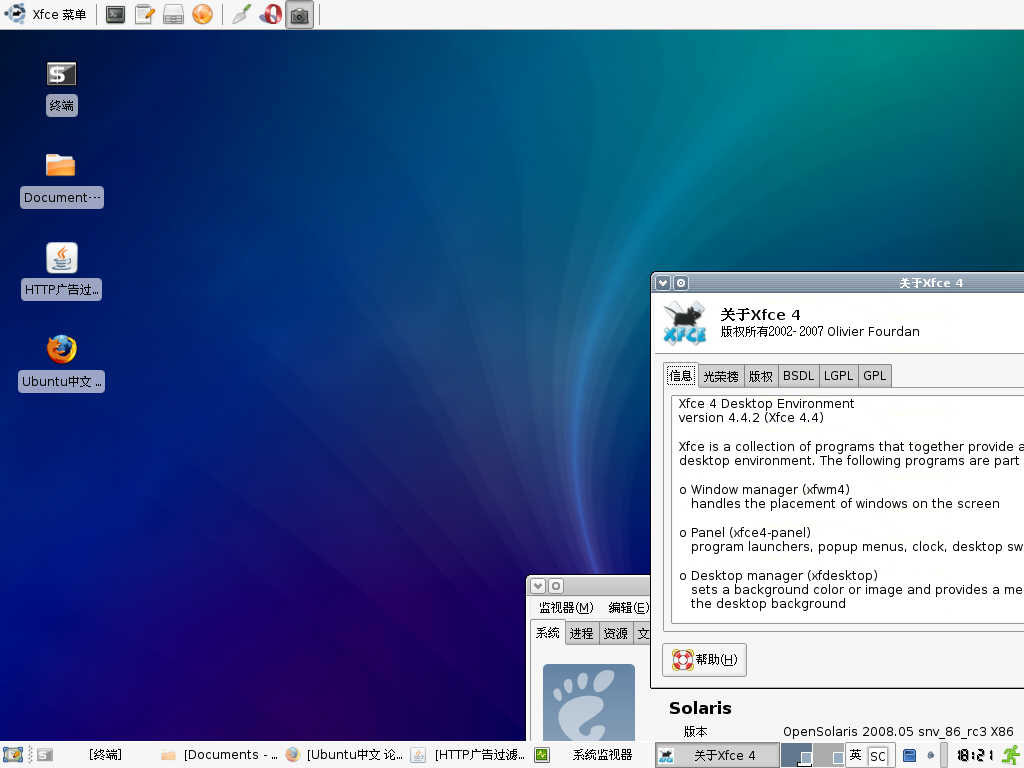Click the 'Solaris' heading text
The image size is (1024, 768).
point(700,708)
